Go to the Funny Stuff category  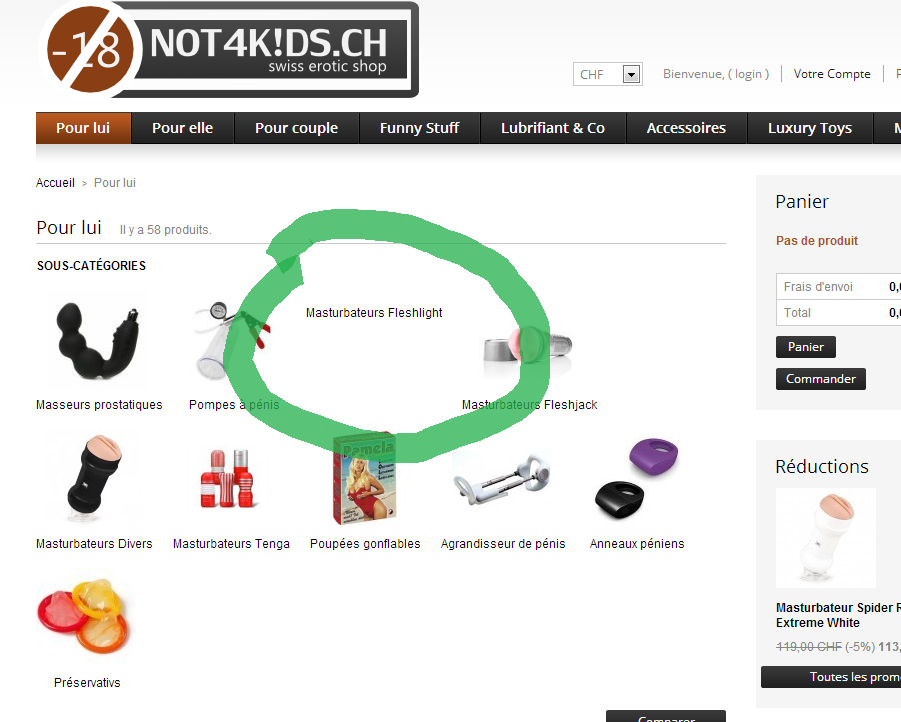click(x=419, y=128)
